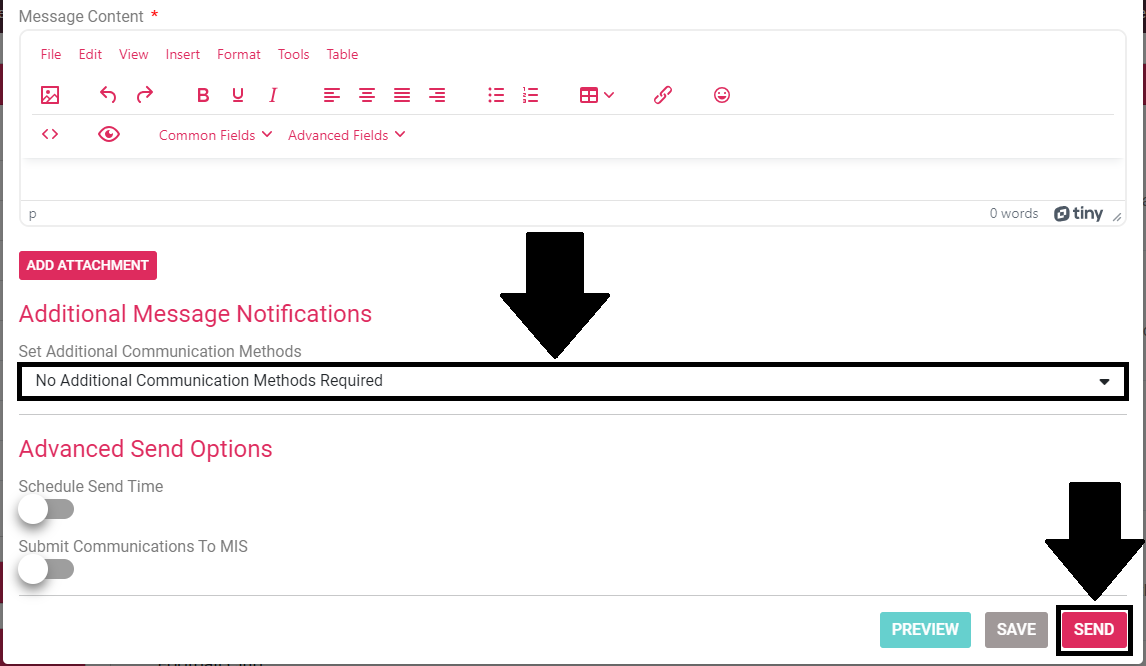Turn on Submit Communications To MIS
1146x666 pixels.
pos(46,570)
